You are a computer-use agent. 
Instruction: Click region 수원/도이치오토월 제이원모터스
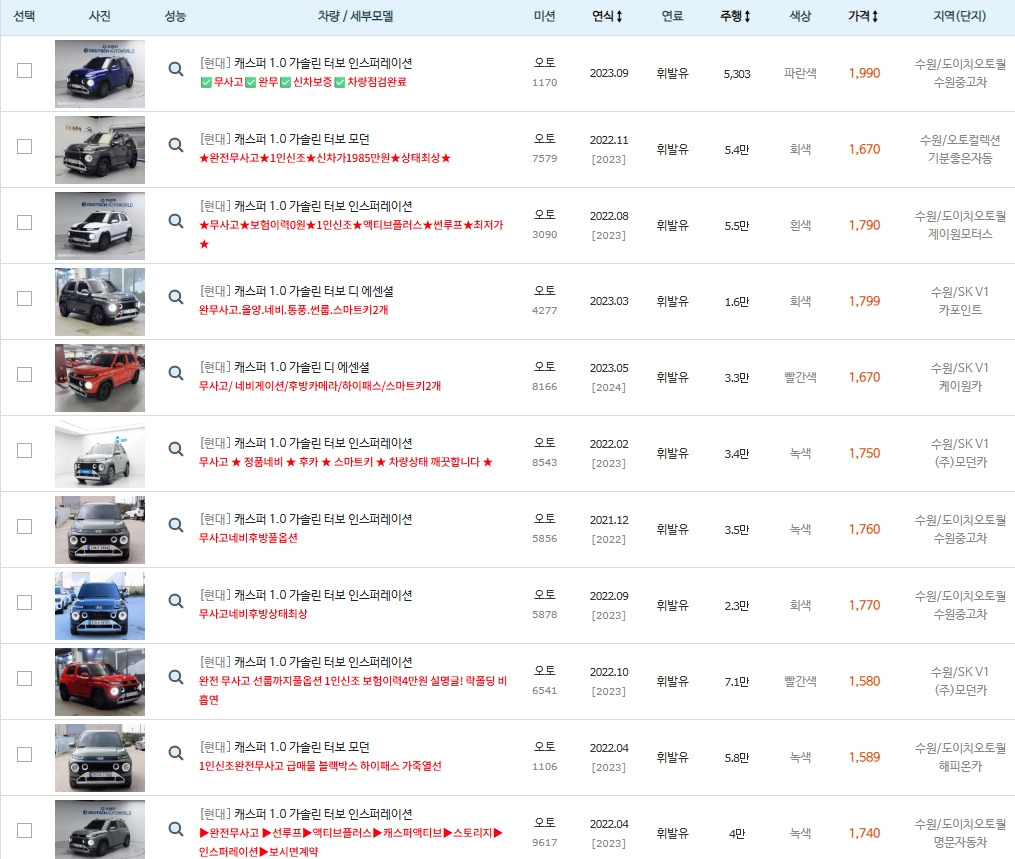pyautogui.click(x=960, y=225)
